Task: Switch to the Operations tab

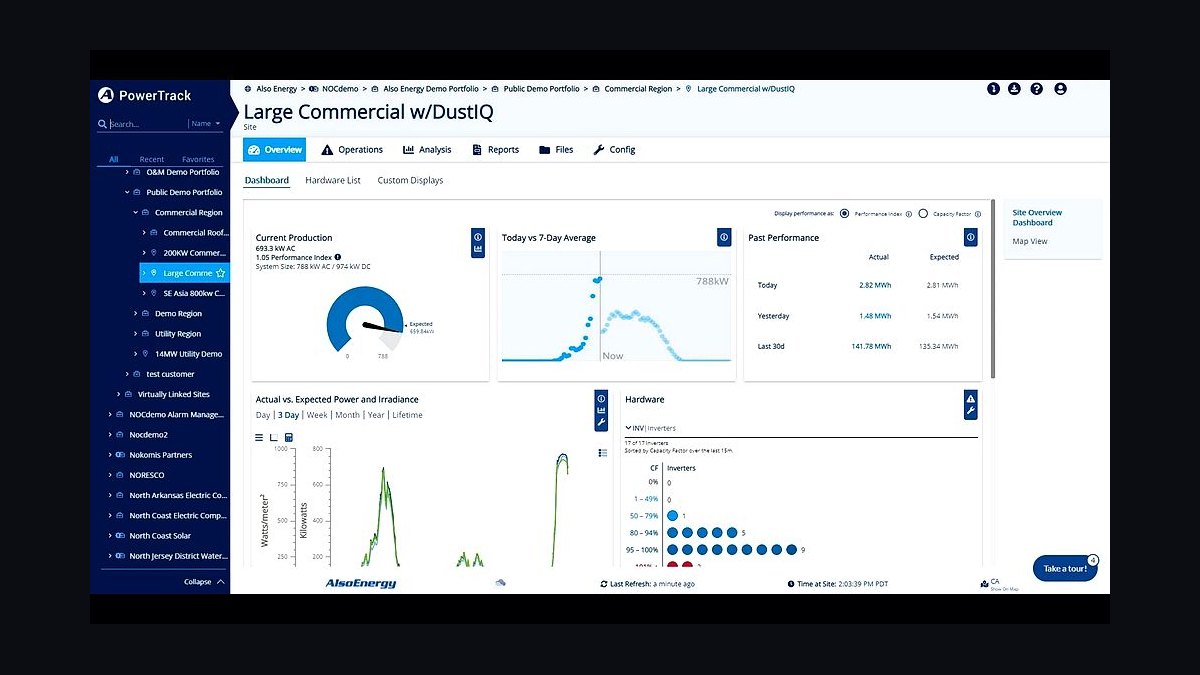Action: (x=352, y=150)
